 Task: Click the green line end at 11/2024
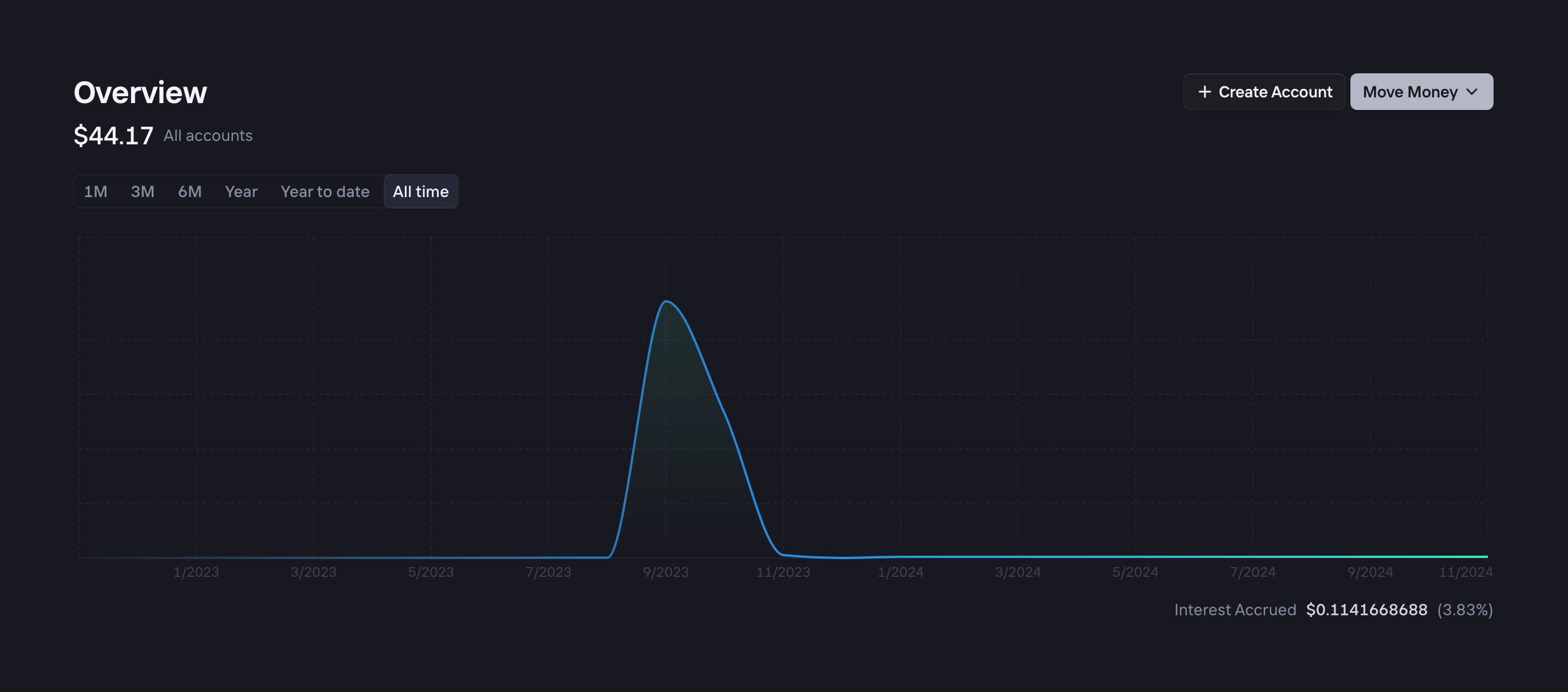click(x=1485, y=556)
